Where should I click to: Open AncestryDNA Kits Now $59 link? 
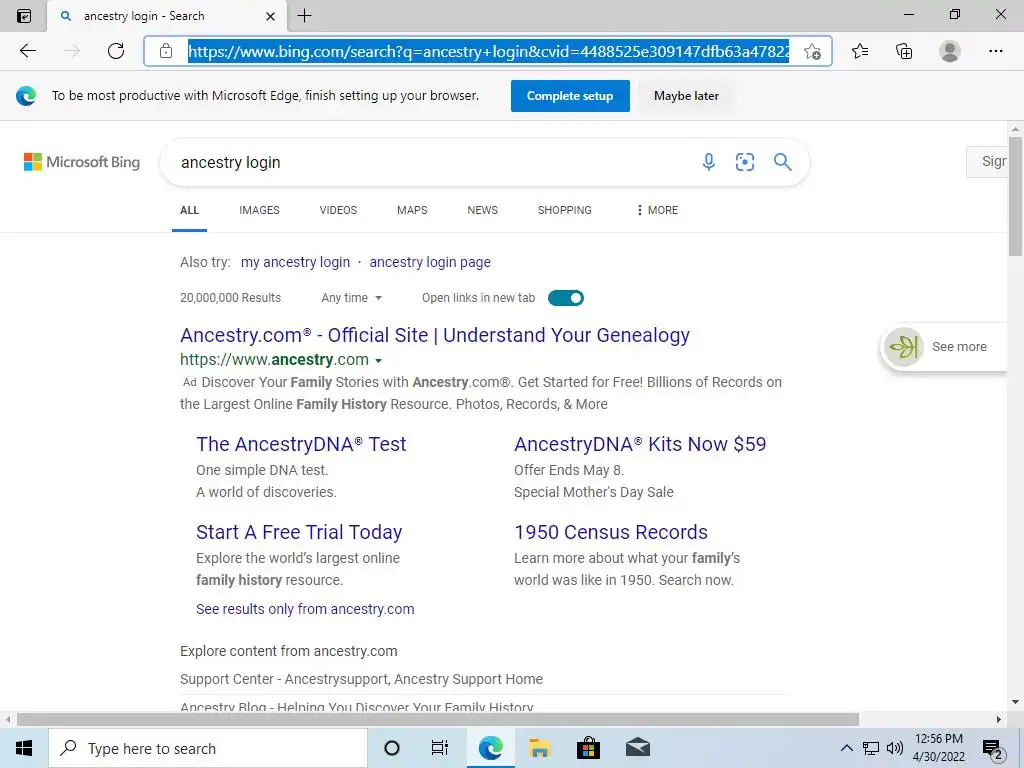point(640,444)
